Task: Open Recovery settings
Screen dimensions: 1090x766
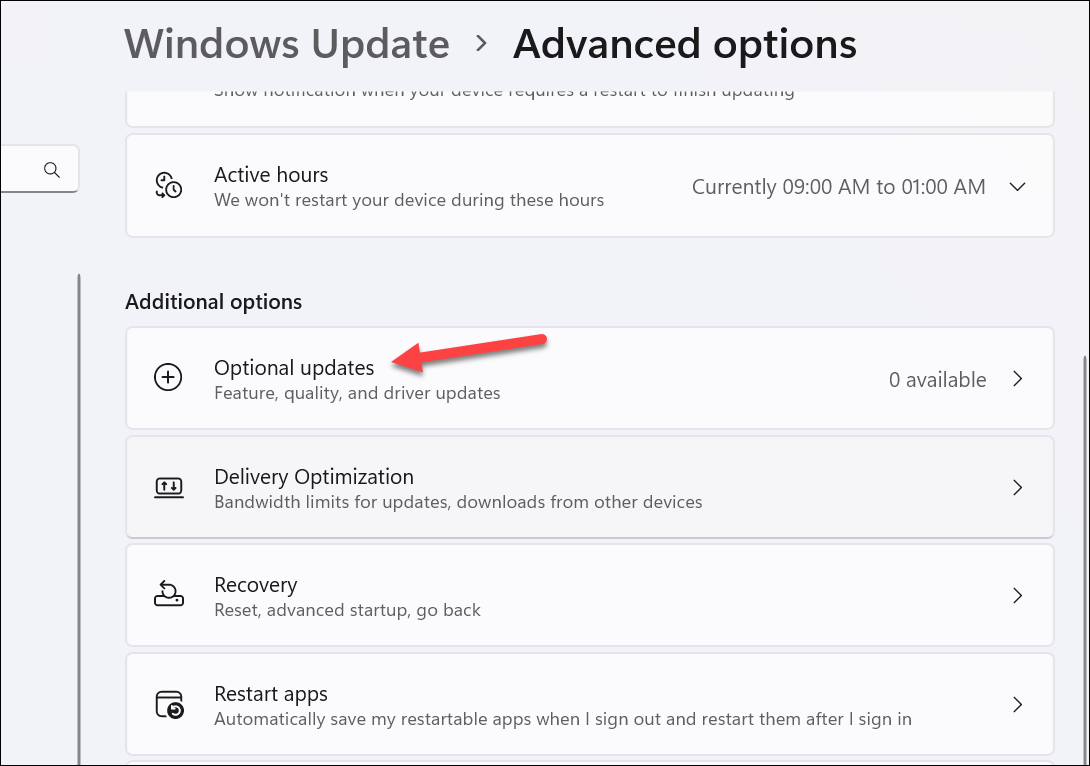Action: pyautogui.click(x=590, y=595)
